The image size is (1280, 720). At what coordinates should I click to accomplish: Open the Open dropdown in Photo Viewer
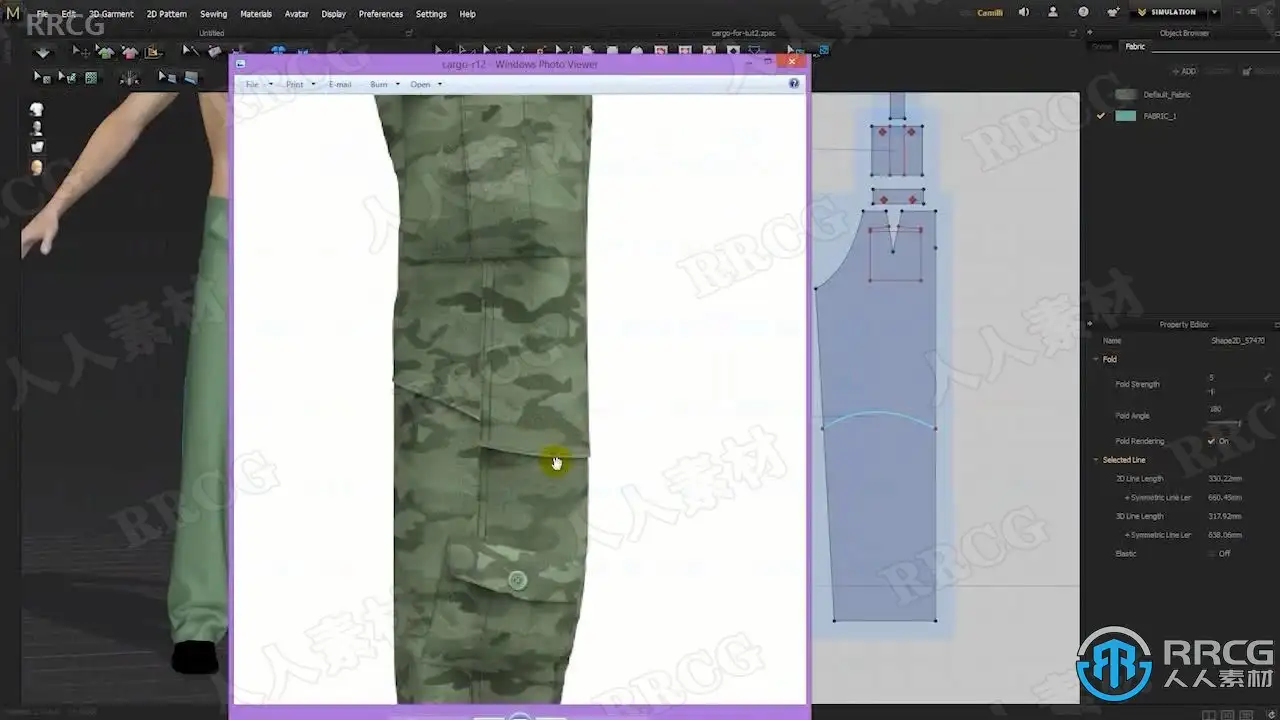pyautogui.click(x=426, y=84)
